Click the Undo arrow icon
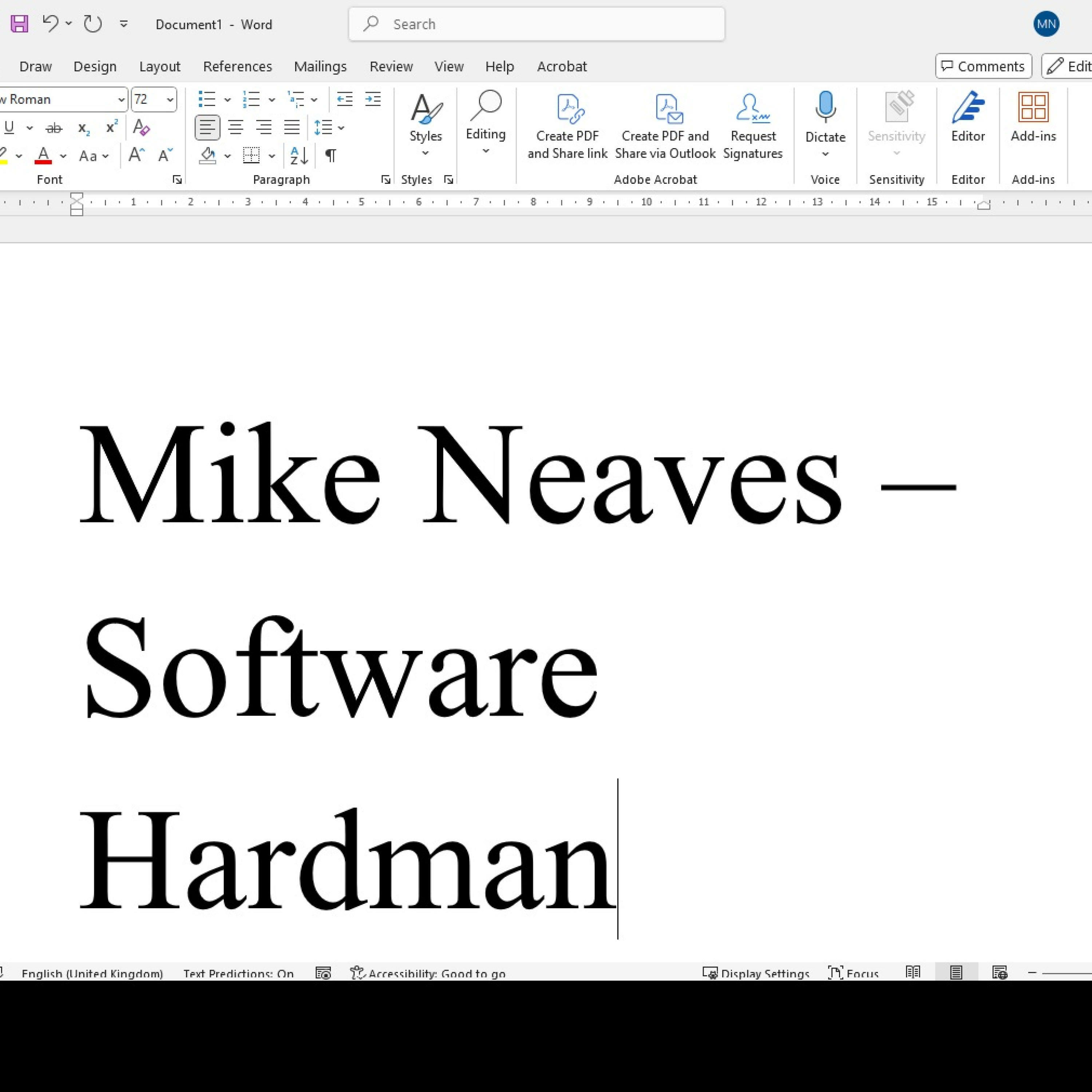Screen dimensions: 1092x1092 50,24
